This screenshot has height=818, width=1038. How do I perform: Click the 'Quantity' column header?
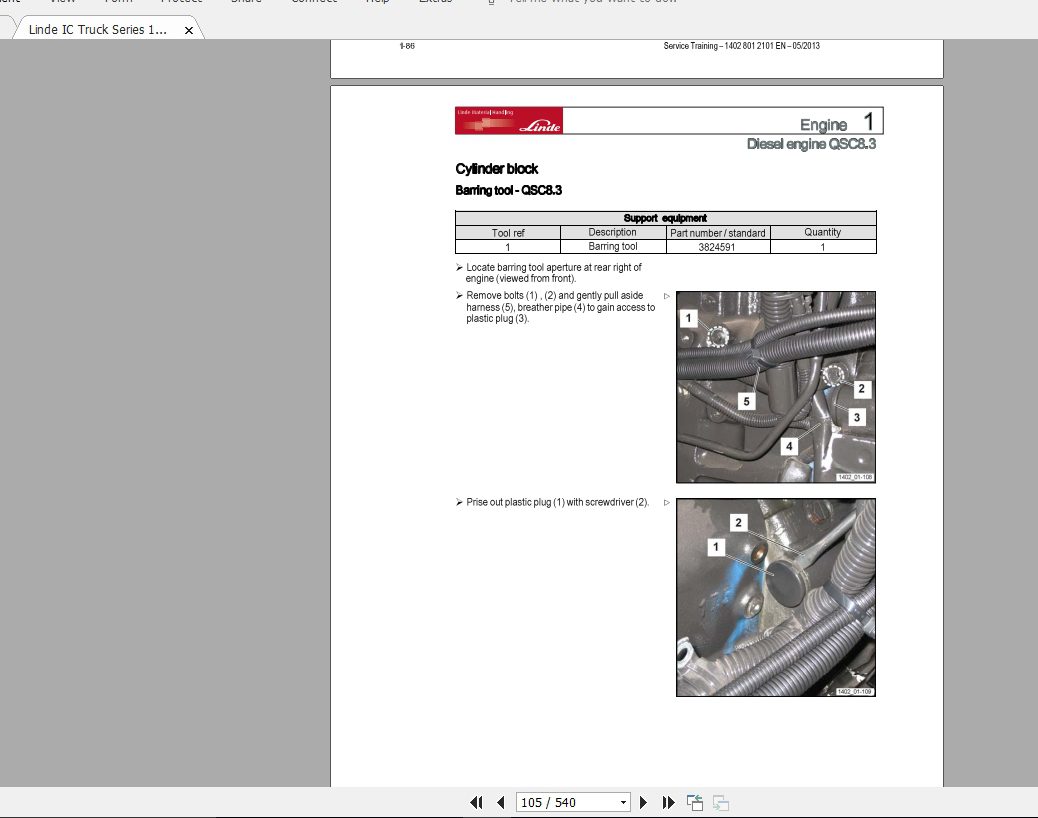(823, 232)
